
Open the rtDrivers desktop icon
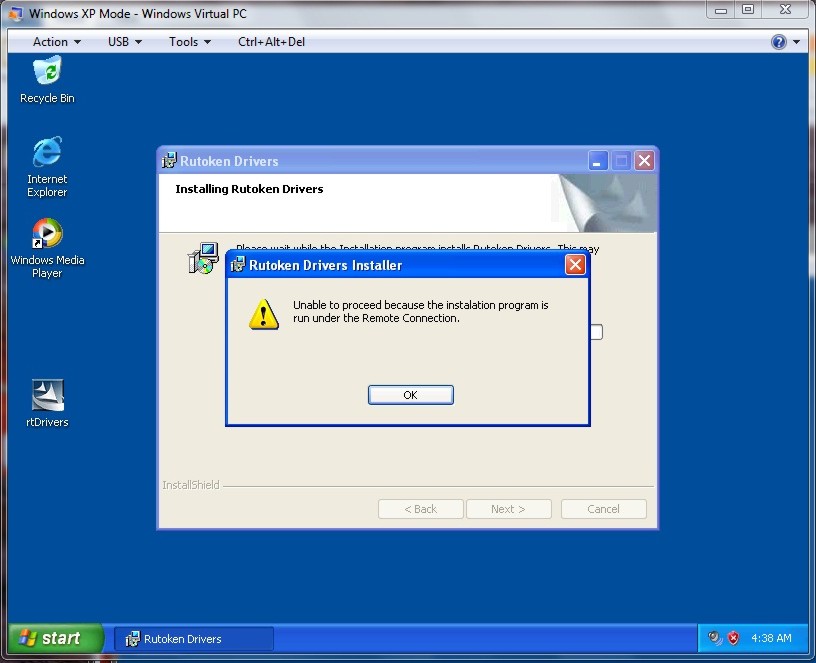click(47, 397)
